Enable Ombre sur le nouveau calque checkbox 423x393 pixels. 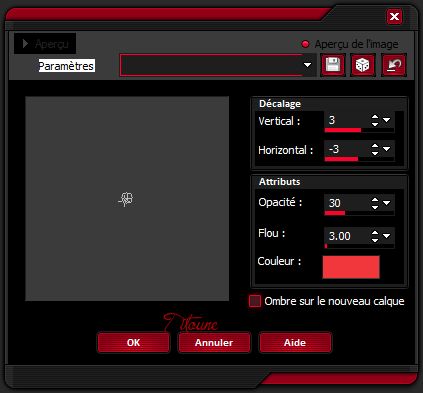coord(255,301)
